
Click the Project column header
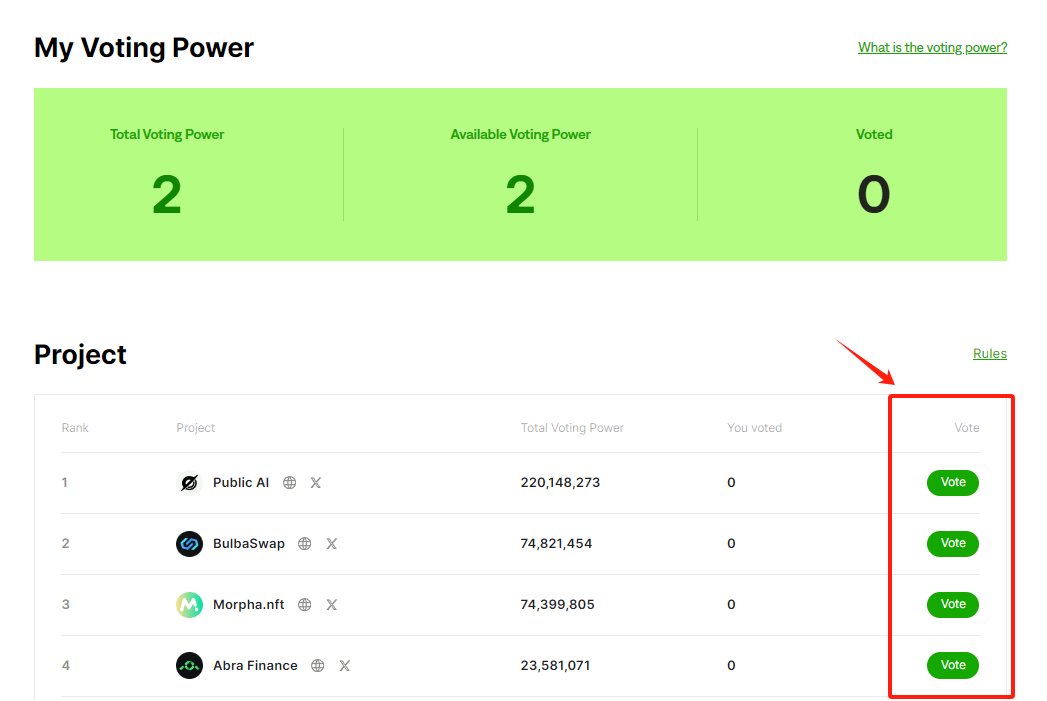[x=196, y=428]
